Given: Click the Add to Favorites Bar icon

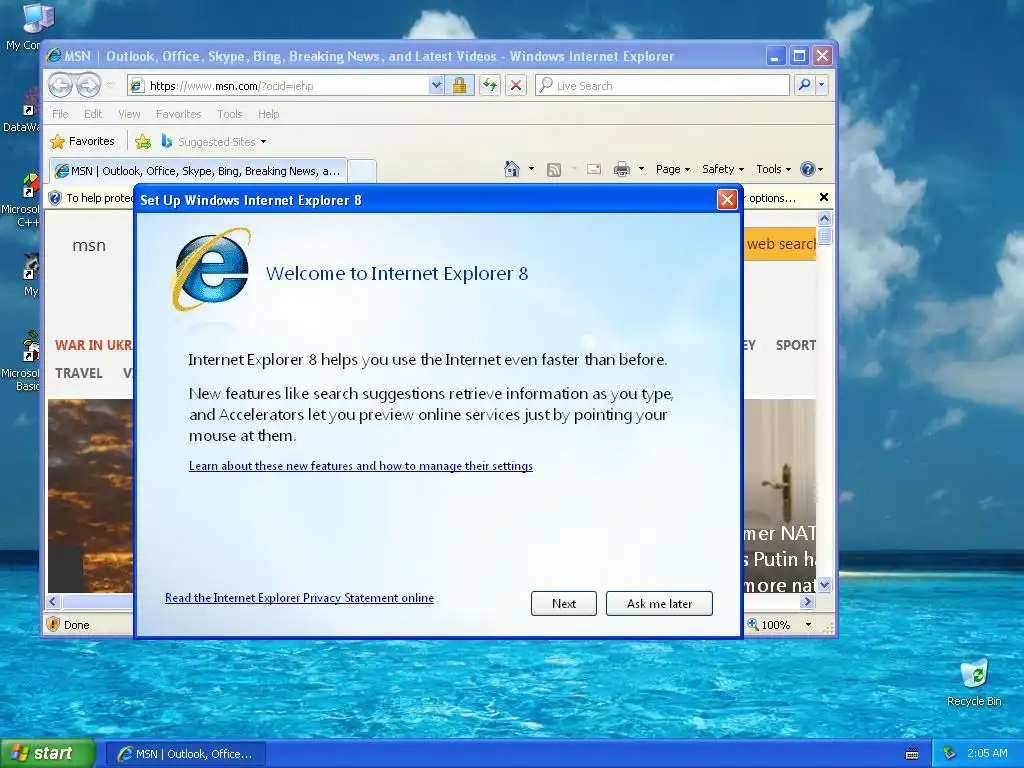Looking at the screenshot, I should (143, 142).
